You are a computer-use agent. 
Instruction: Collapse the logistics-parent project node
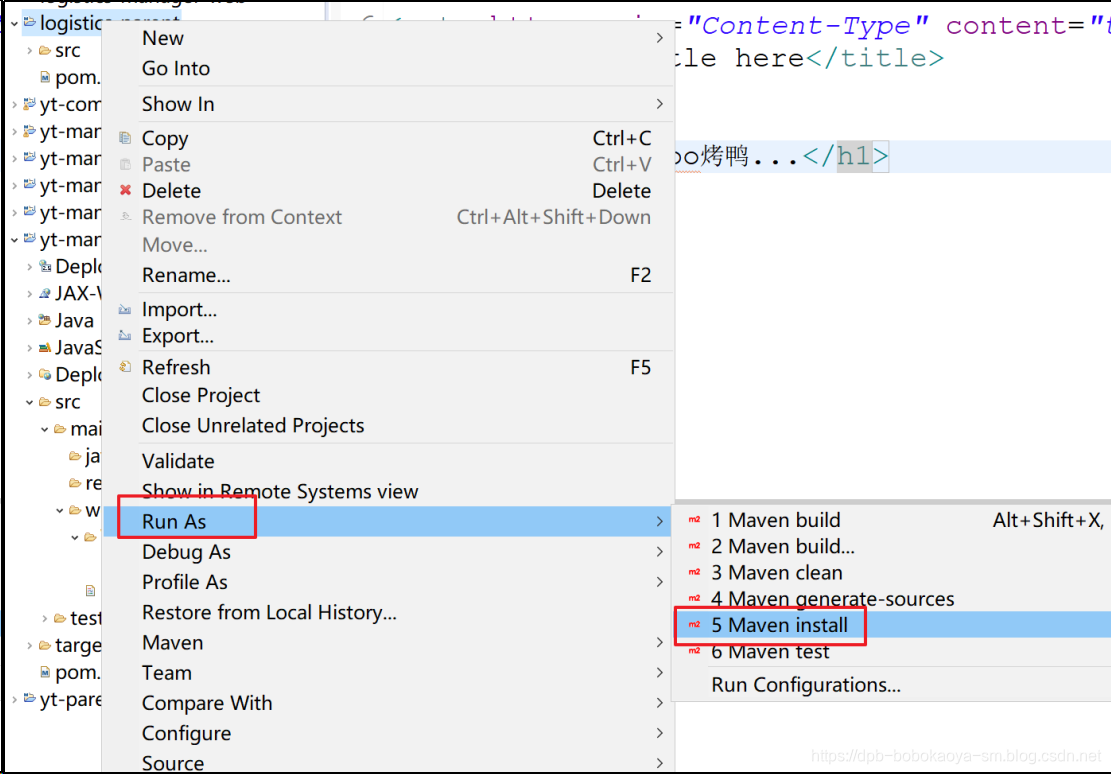pyautogui.click(x=14, y=23)
